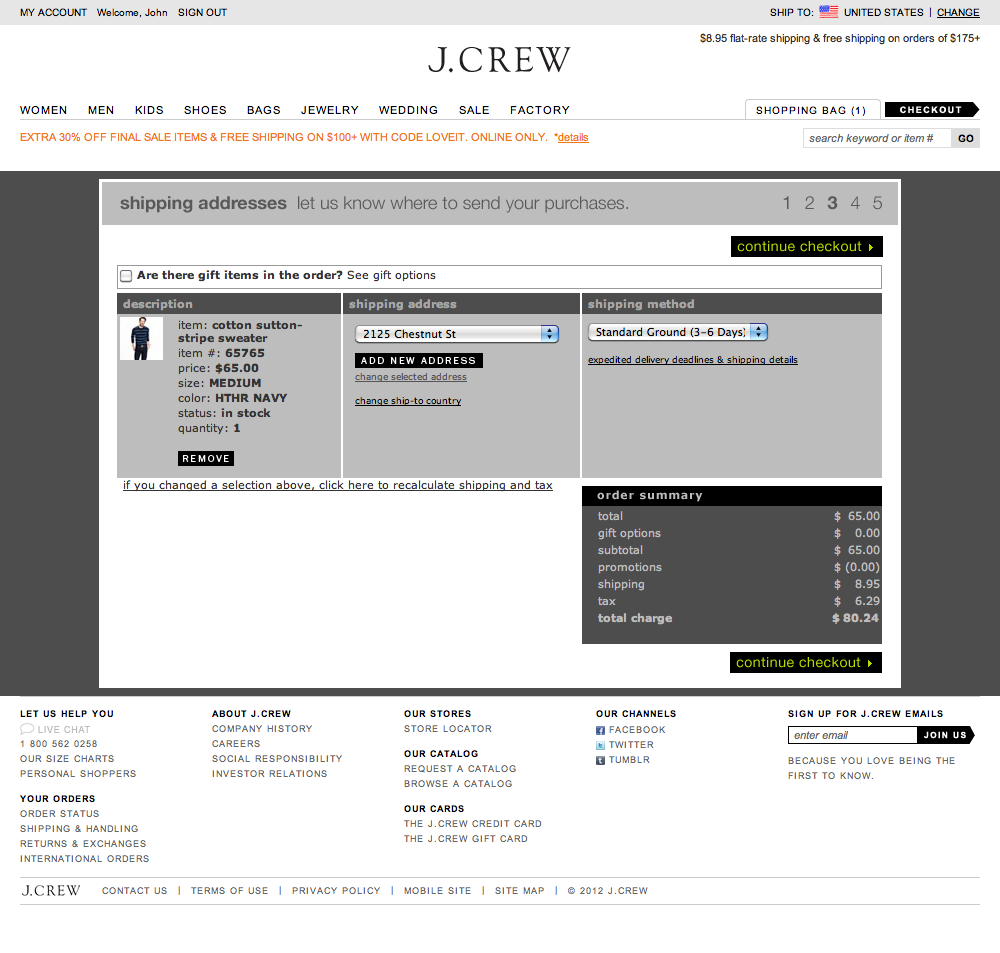View the sweater product thumbnail

(141, 338)
